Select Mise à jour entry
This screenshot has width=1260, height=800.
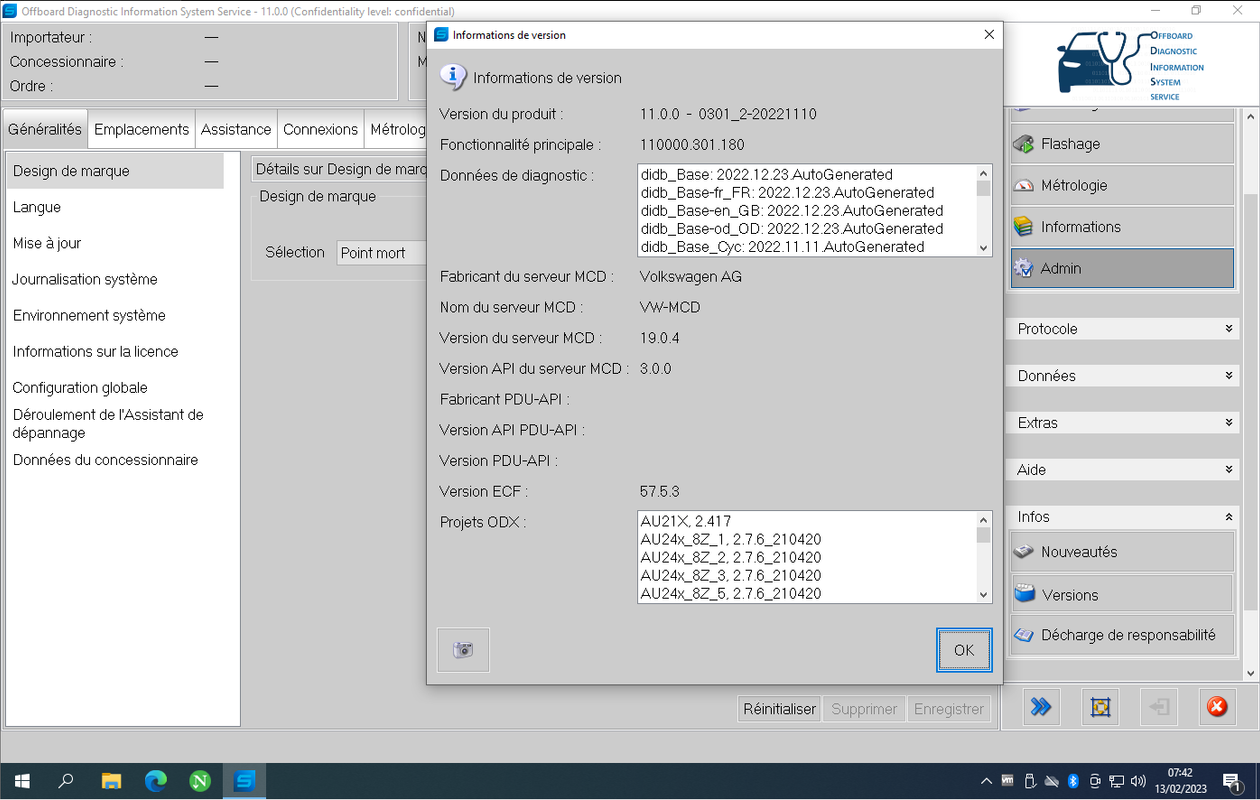(115, 243)
